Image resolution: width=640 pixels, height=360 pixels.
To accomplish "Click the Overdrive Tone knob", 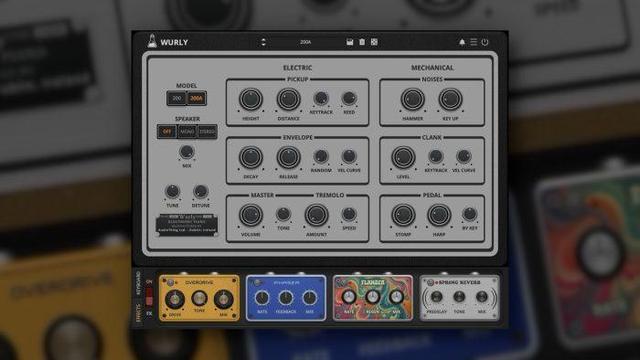I will (199, 299).
